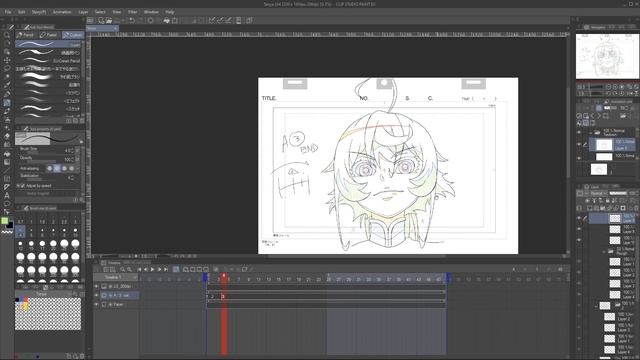Viewport: 640px width, 360px height.
Task: Toggle visibility of Layer 9
Action: 579,229
